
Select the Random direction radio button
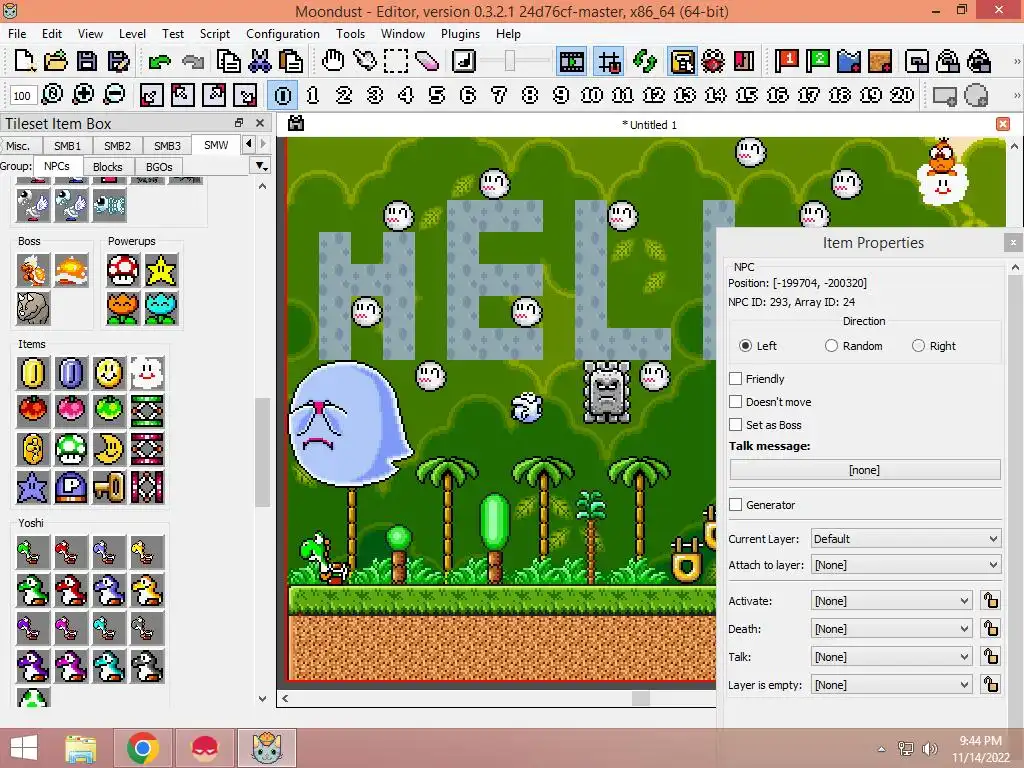coord(831,345)
